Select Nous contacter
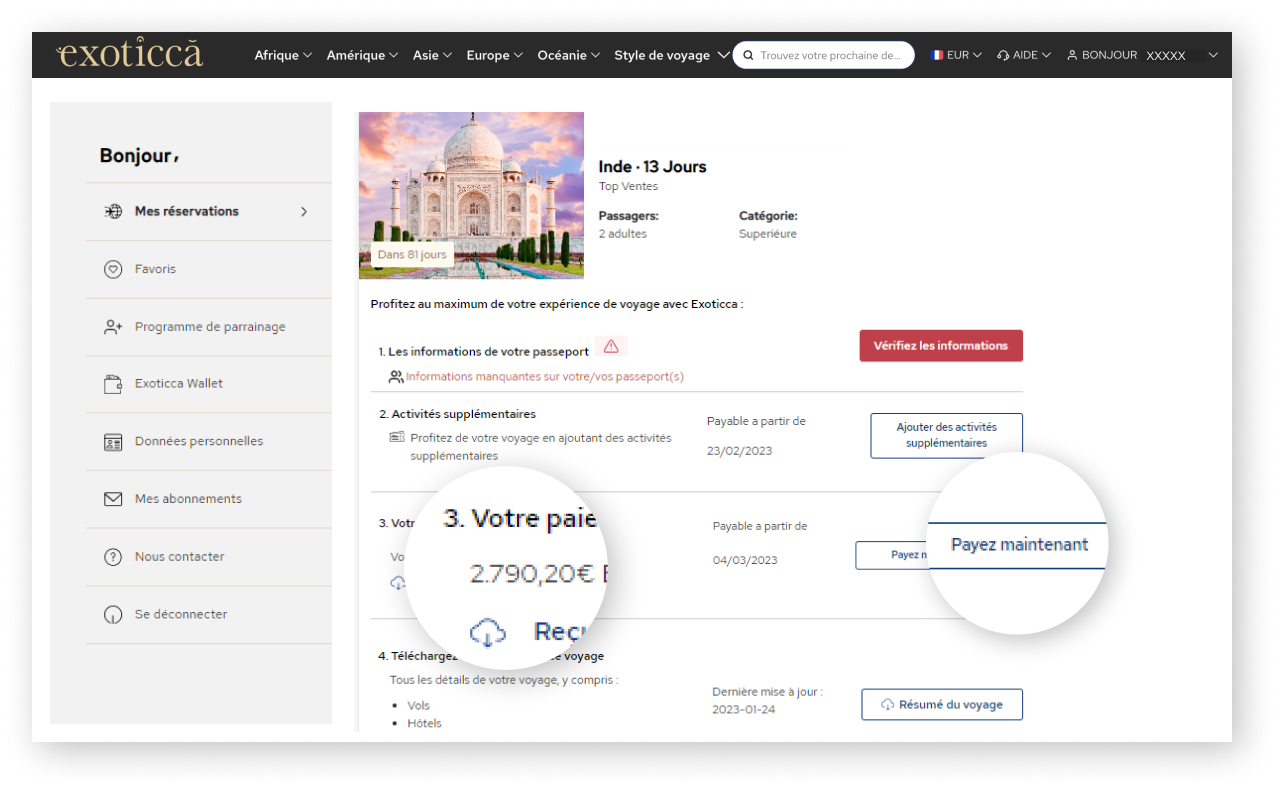The width and height of the screenshot is (1280, 790). [208, 556]
